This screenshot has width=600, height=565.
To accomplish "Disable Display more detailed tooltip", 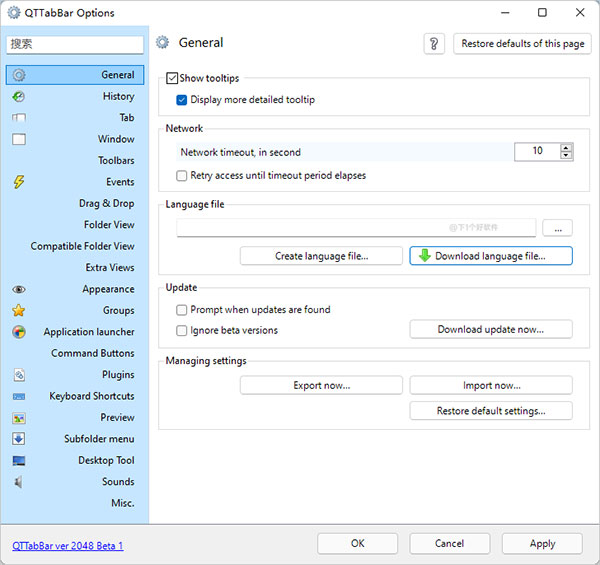I will 182,100.
